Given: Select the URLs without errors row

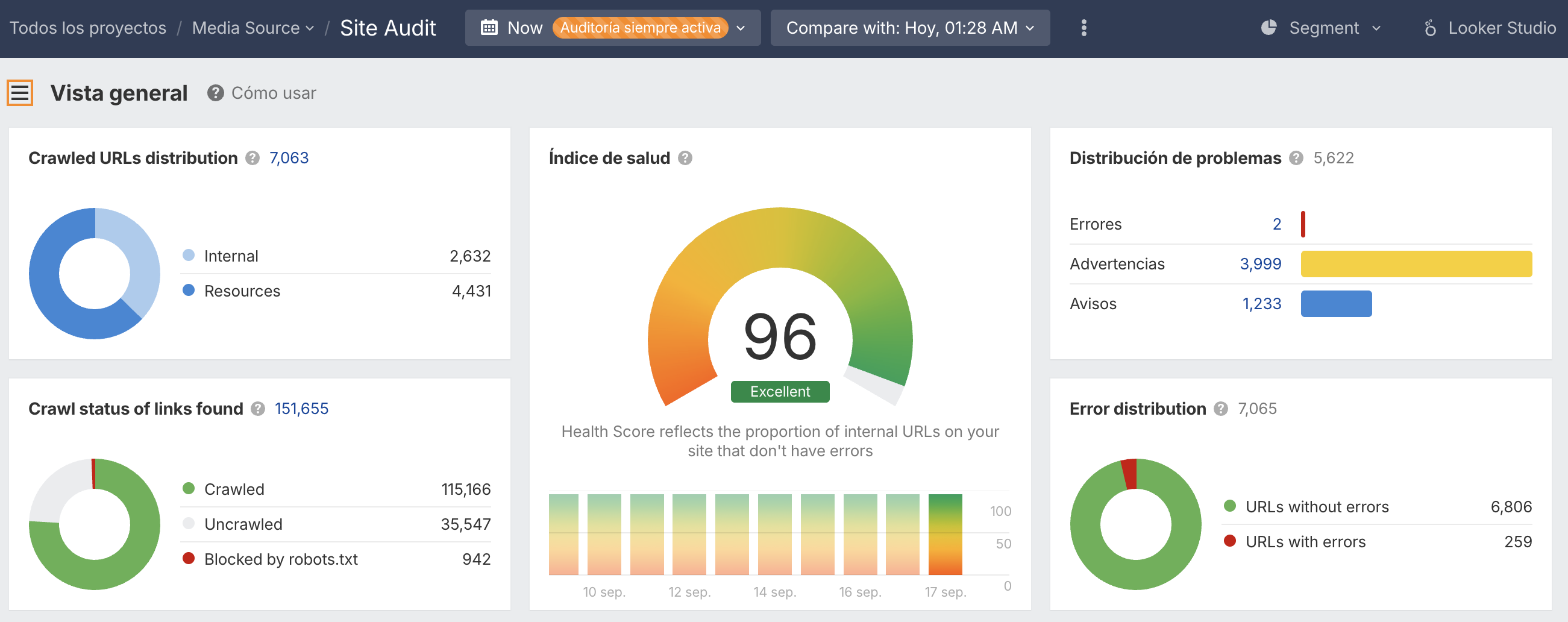Looking at the screenshot, I should [x=1378, y=507].
